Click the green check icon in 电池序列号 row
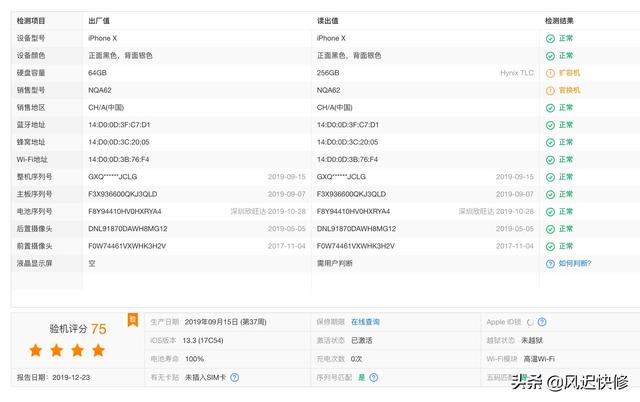Viewport: 640px width, 402px height. click(550, 212)
